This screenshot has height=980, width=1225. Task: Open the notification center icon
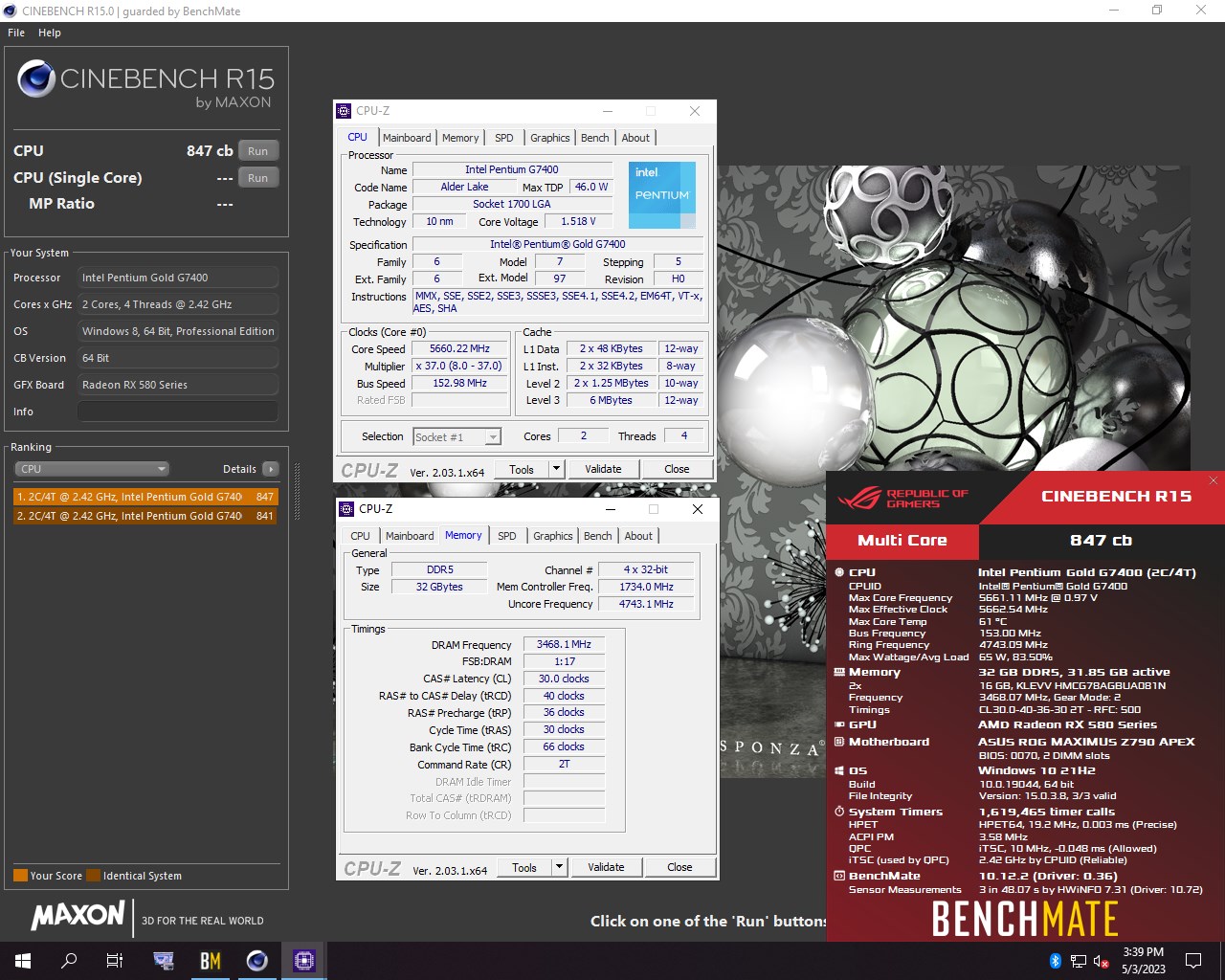1193,961
